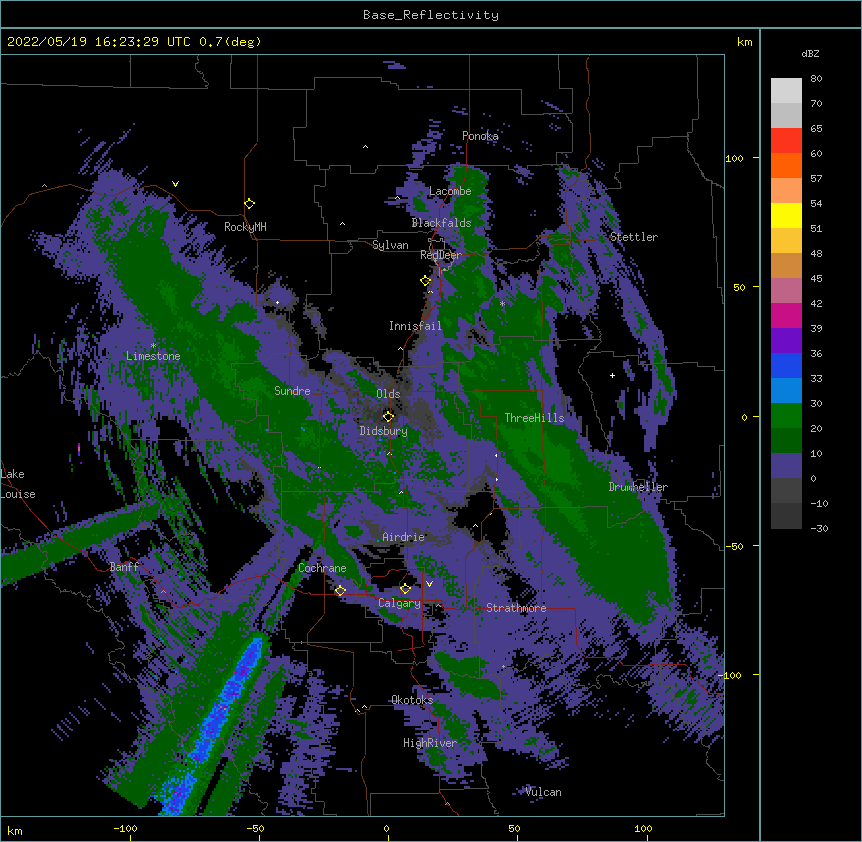Click the dBZ legend heading
The image size is (862, 842).
point(810,53)
